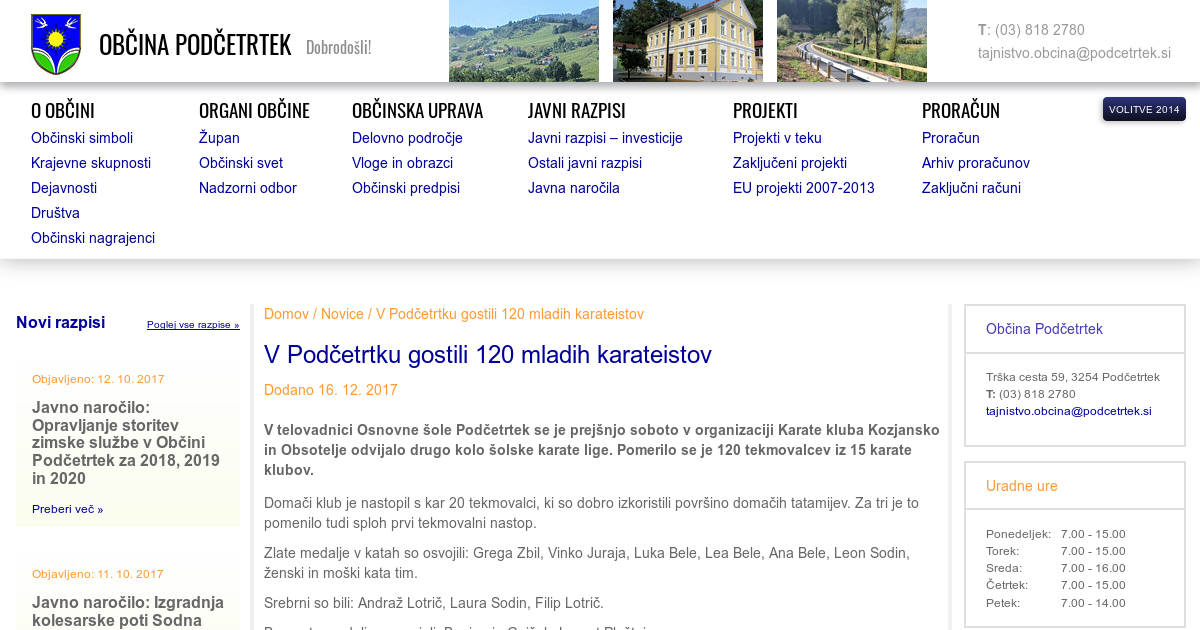Click the sidebar tajnistvo.obcina@podcetrtek.si email link
1200x630 pixels.
[1068, 411]
